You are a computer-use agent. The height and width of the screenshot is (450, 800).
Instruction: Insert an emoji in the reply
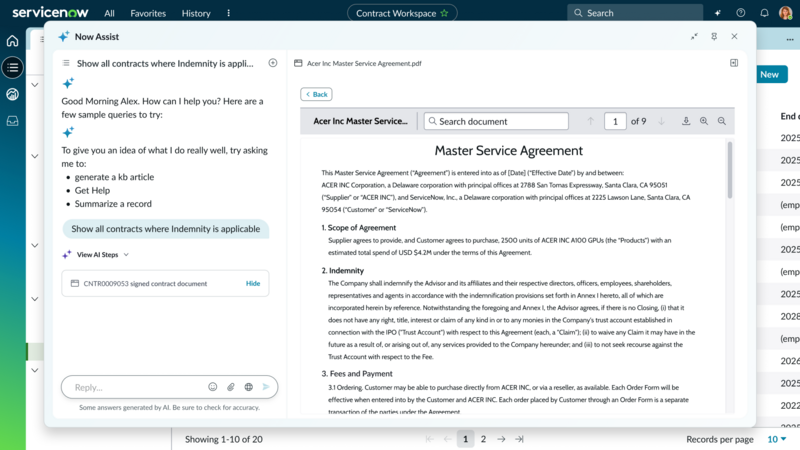click(x=213, y=387)
